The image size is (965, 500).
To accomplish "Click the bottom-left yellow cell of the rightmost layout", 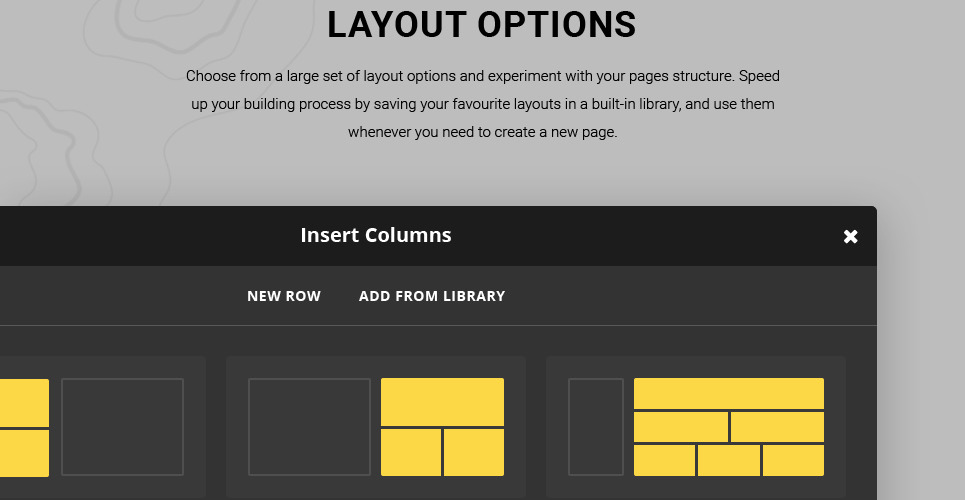I will (x=665, y=461).
